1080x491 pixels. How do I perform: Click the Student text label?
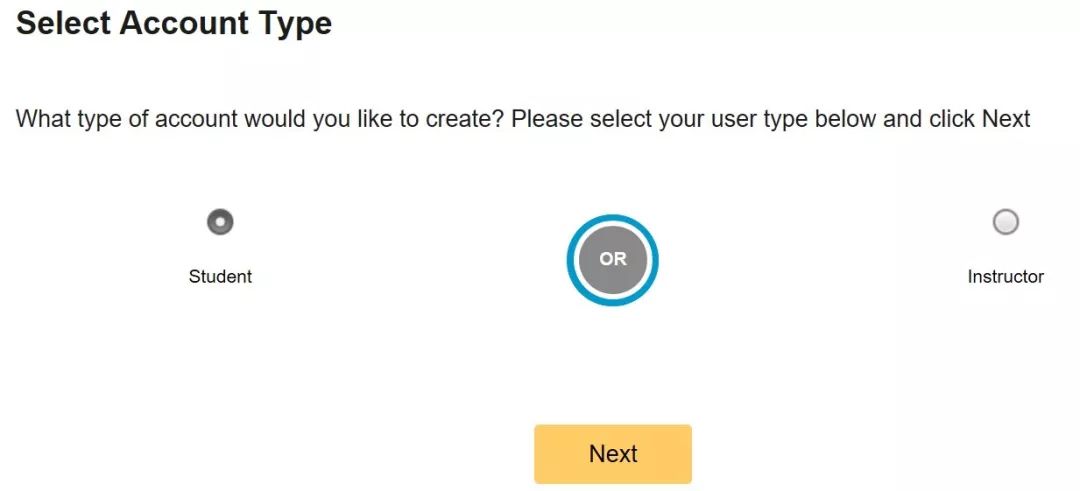click(220, 277)
